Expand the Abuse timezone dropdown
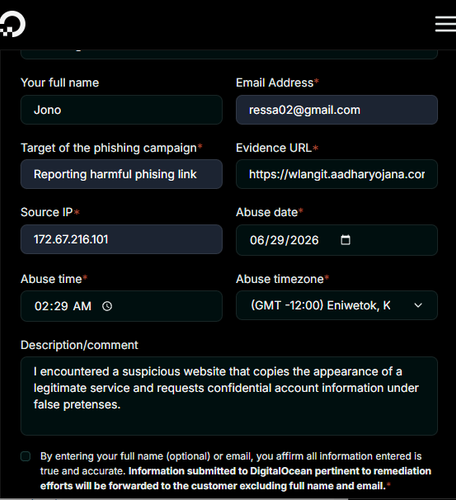This screenshot has width=456, height=500. 337,305
